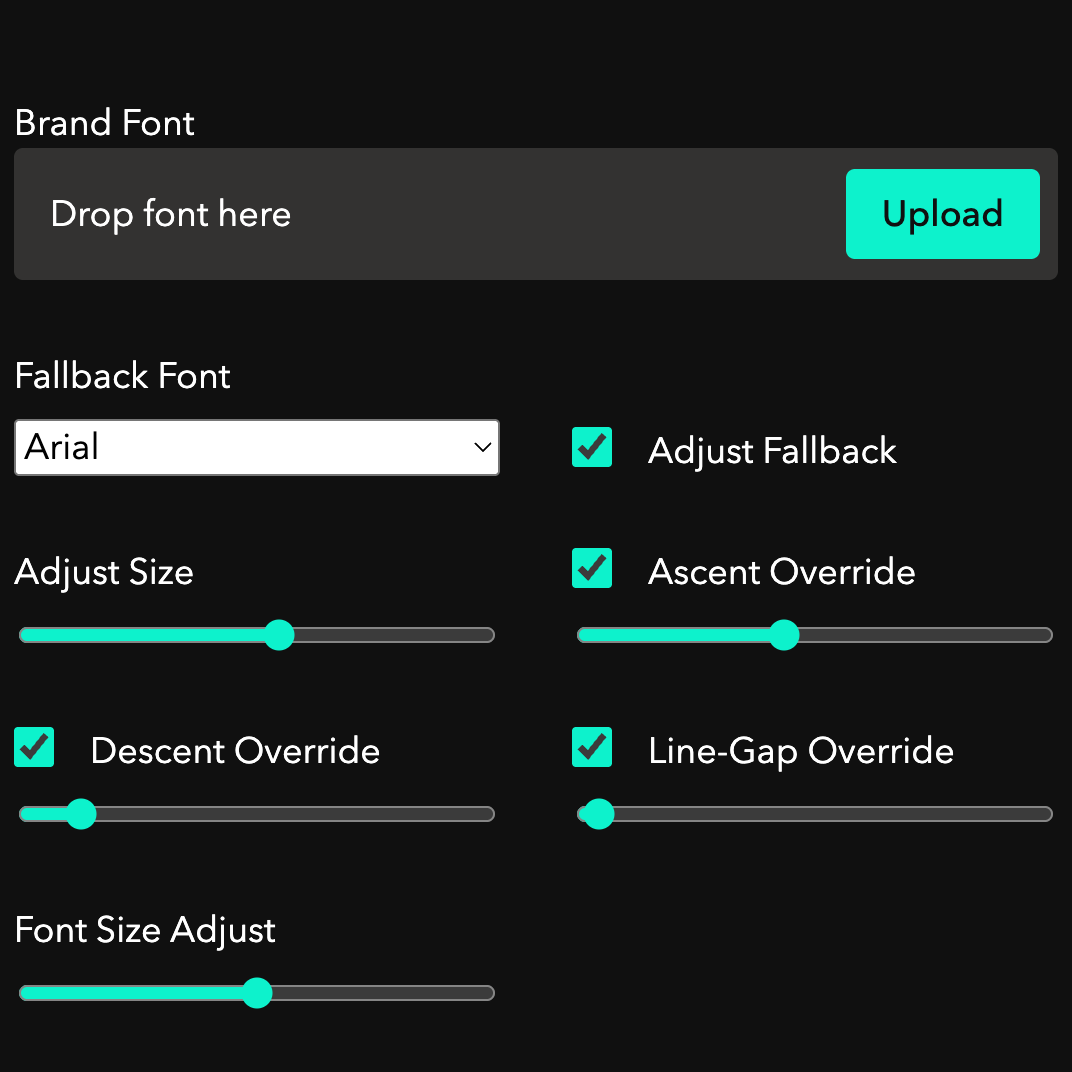Uncheck the Ascent Override checkbox
The width and height of the screenshot is (1072, 1072).
592,568
